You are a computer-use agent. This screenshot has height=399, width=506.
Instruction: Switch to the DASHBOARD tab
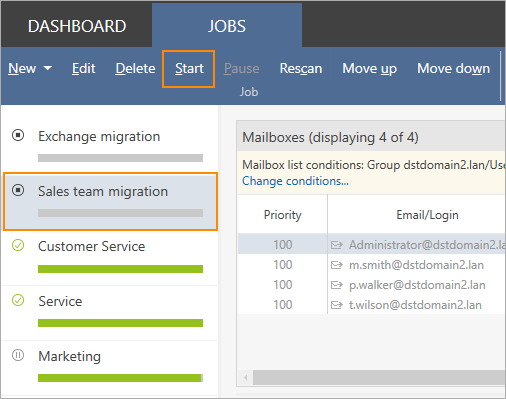tap(77, 26)
